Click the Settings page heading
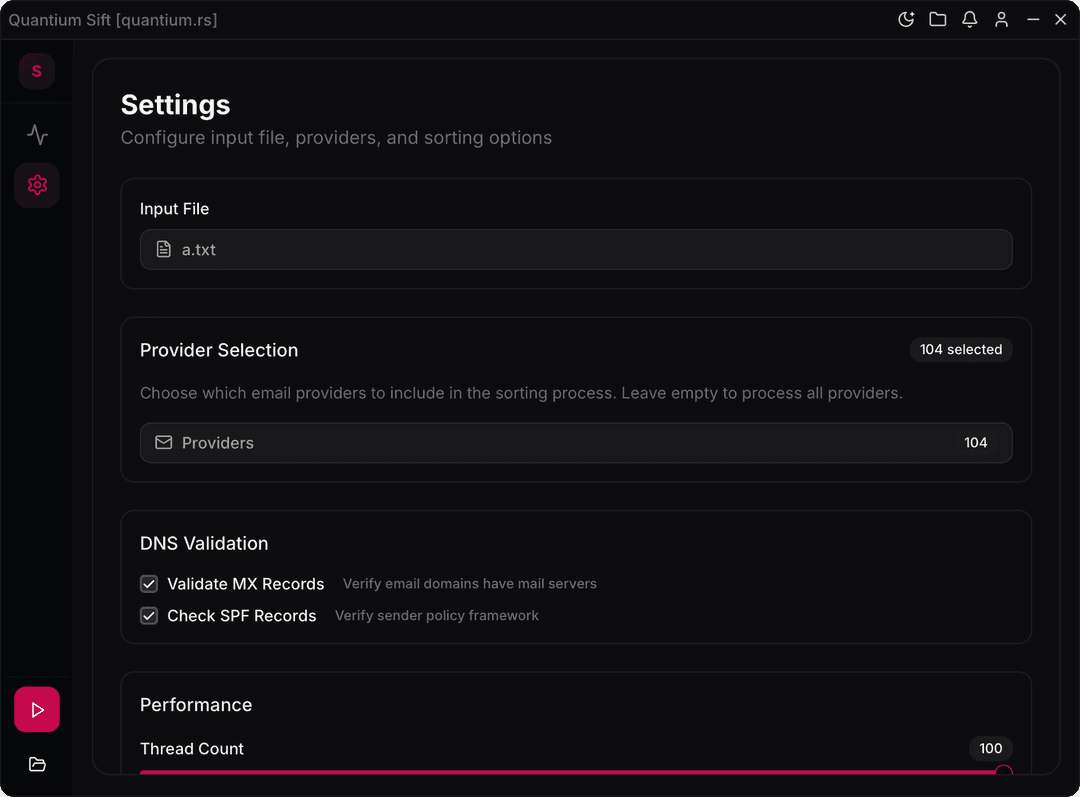 click(x=176, y=105)
